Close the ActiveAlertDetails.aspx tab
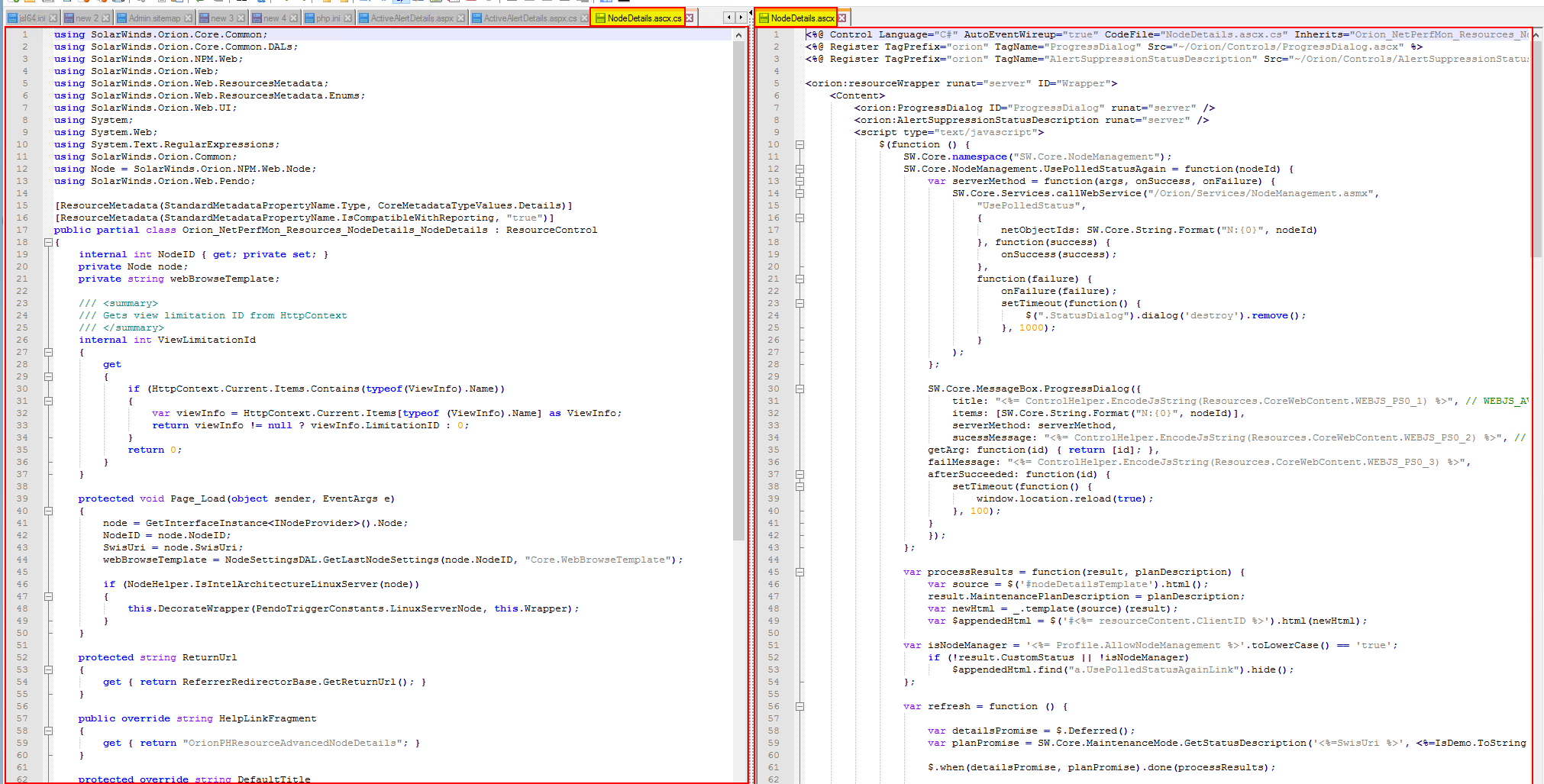This screenshot has height=784, width=1544. point(461,18)
